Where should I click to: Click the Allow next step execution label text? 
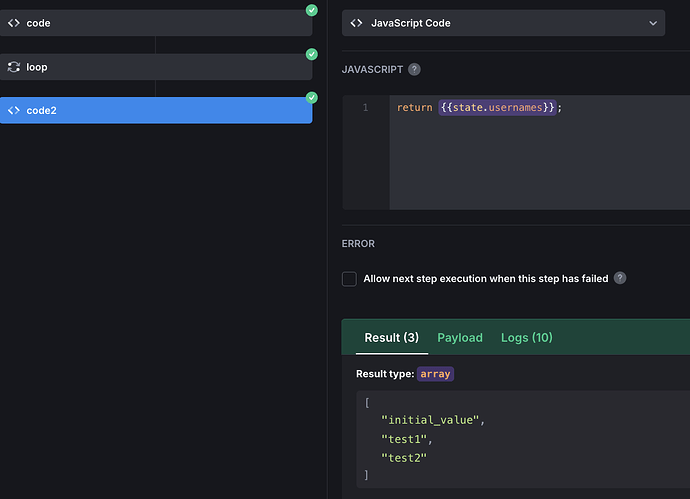point(486,279)
